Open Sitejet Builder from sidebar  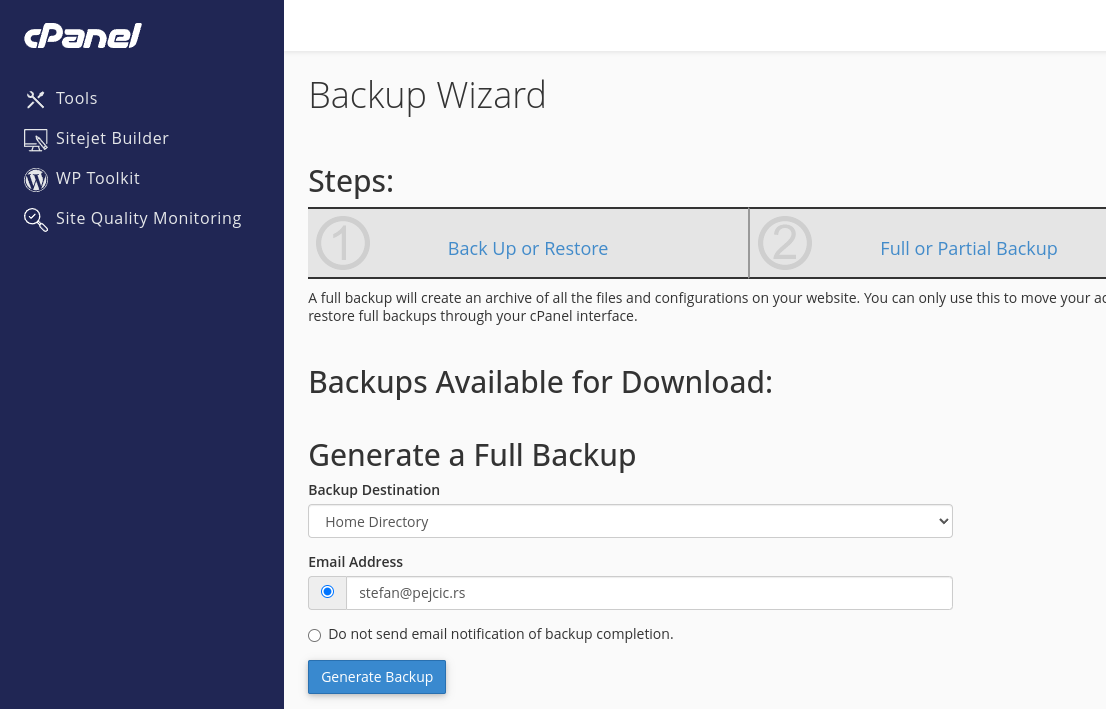pos(112,138)
